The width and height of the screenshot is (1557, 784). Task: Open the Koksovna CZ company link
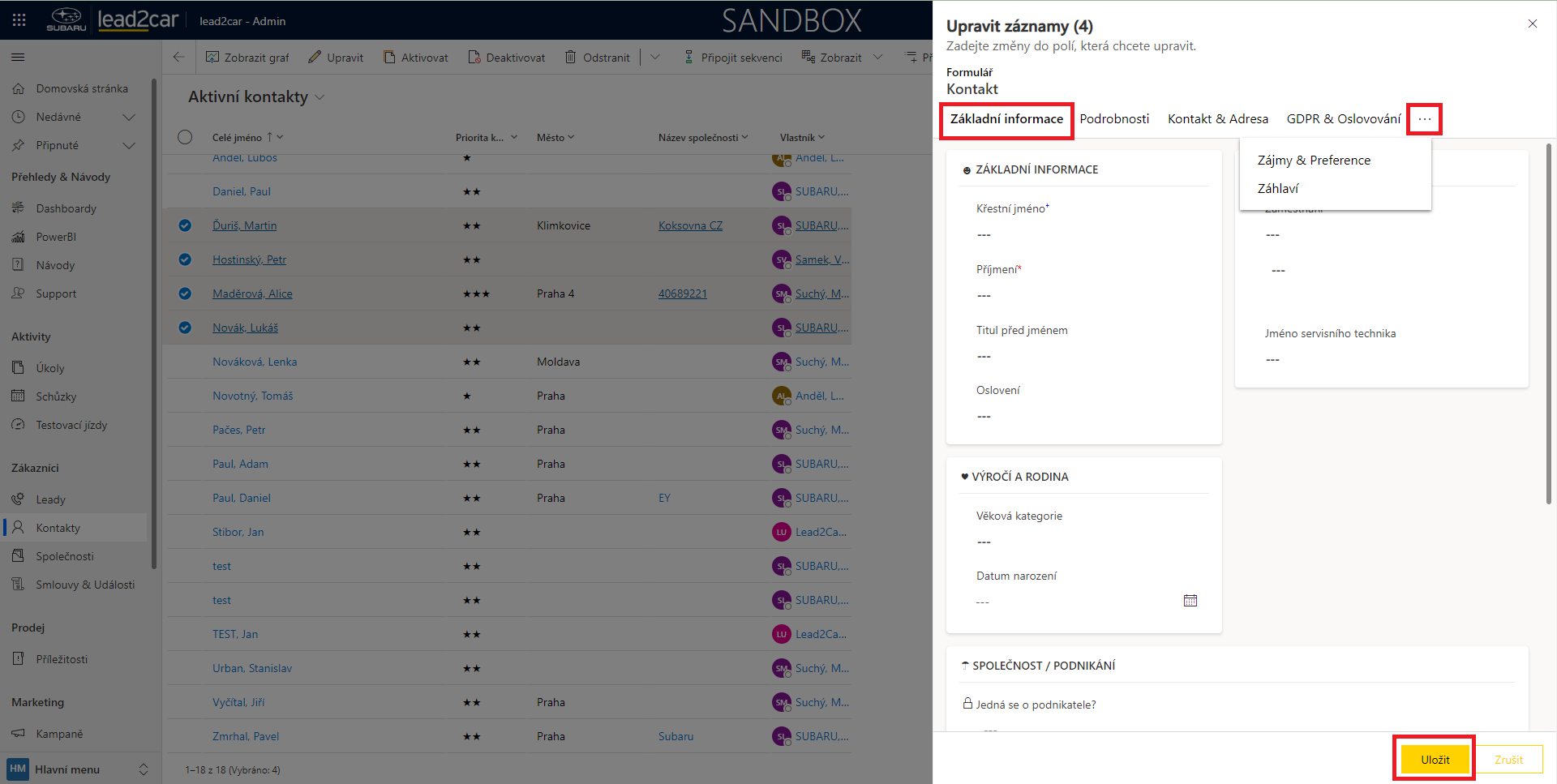tap(690, 226)
